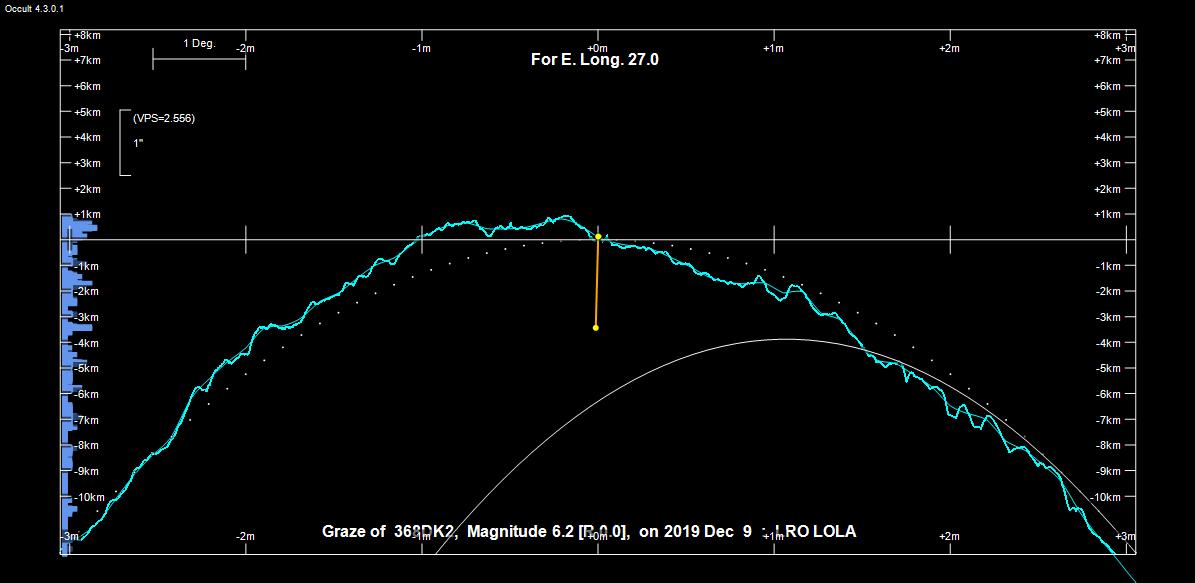
Task: Click the upper yellow dot on the orange line
Action: (x=598, y=237)
